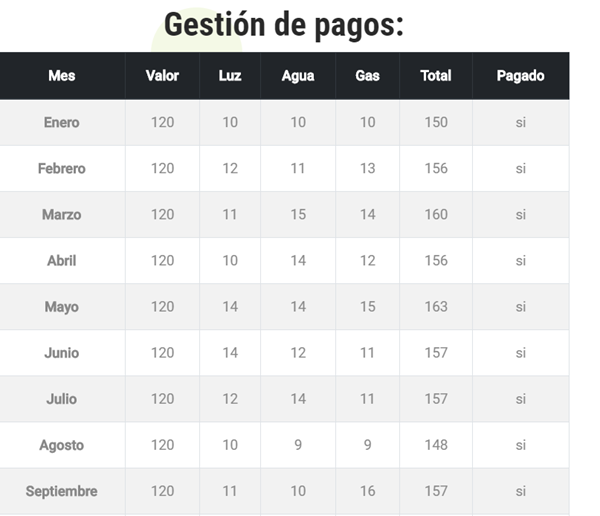Click the Agua column header

tap(298, 76)
